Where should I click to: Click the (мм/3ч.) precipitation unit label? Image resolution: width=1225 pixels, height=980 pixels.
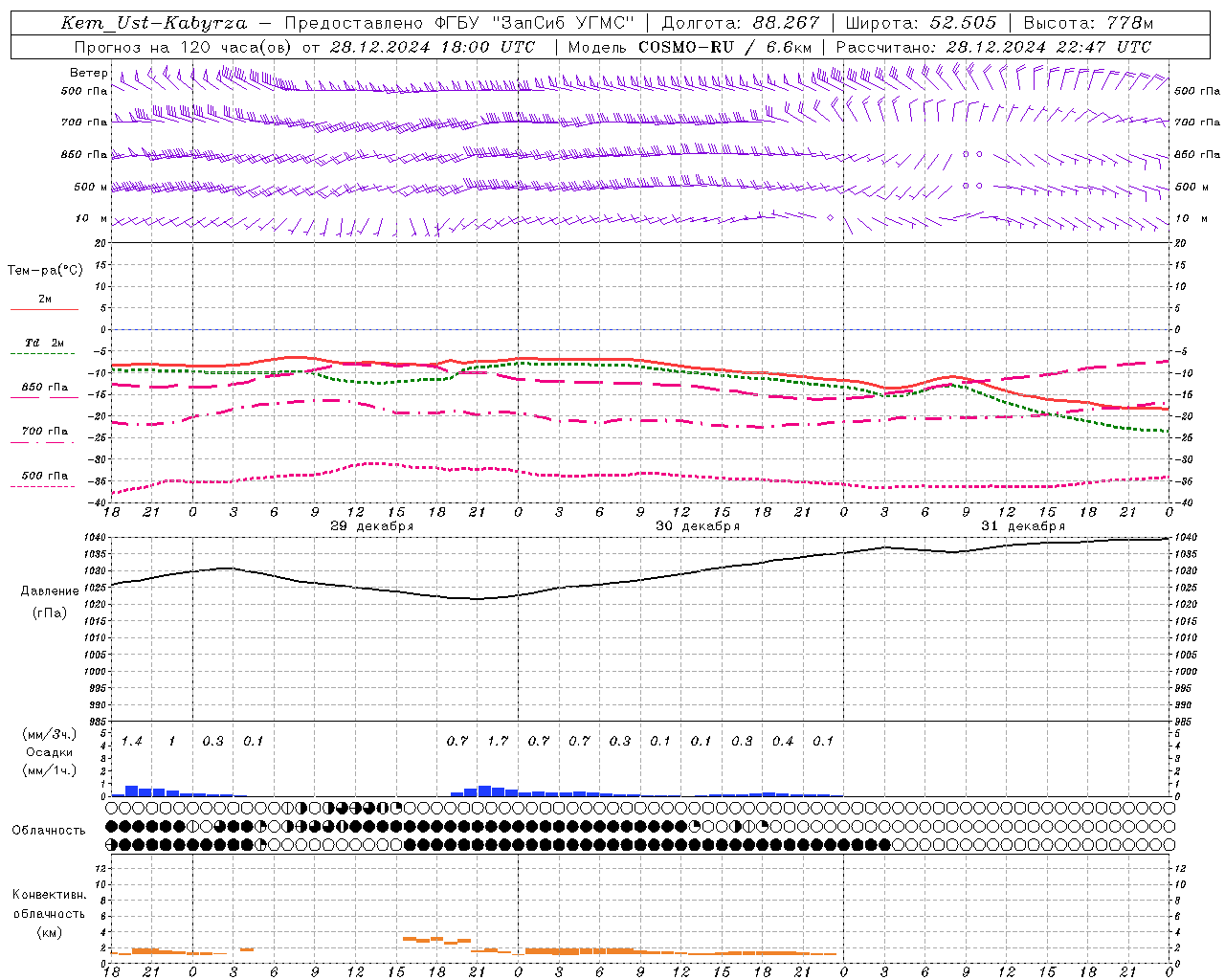point(50,734)
